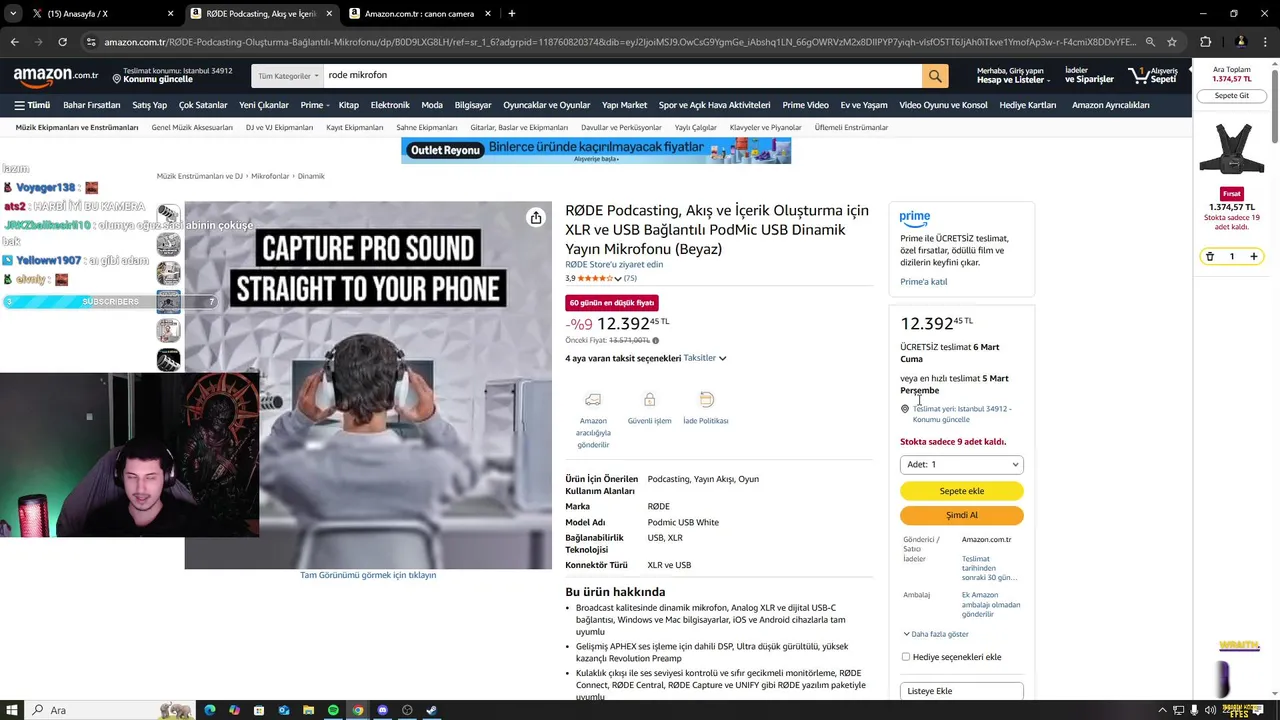Click the site information icon beside the URL
The height and width of the screenshot is (720, 1280).
tap(91, 42)
